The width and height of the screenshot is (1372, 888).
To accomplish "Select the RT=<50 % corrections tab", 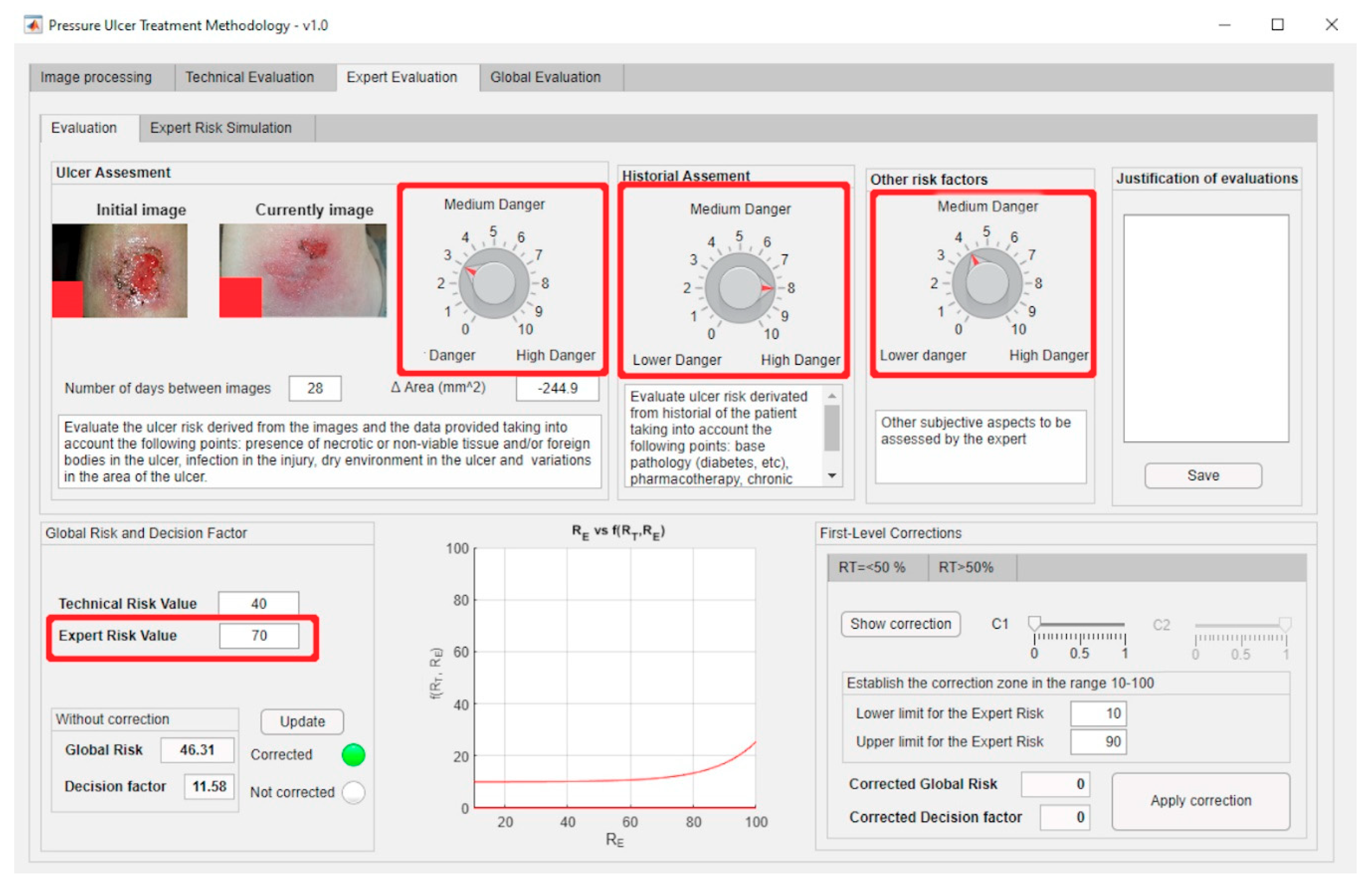I will click(877, 568).
